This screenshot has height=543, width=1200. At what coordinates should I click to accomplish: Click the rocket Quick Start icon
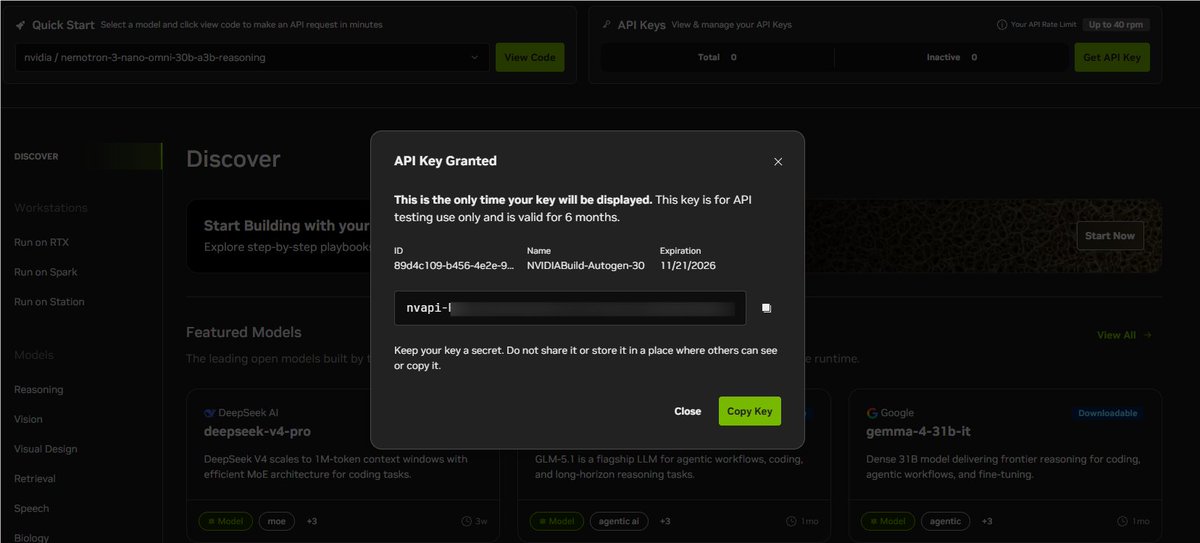click(21, 24)
